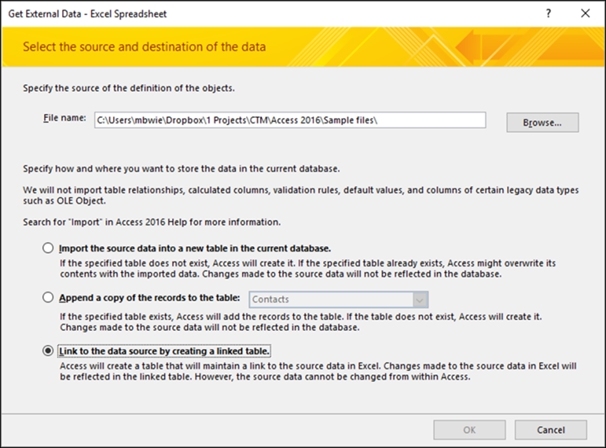Click the 'Import the source data' label text

195,248
